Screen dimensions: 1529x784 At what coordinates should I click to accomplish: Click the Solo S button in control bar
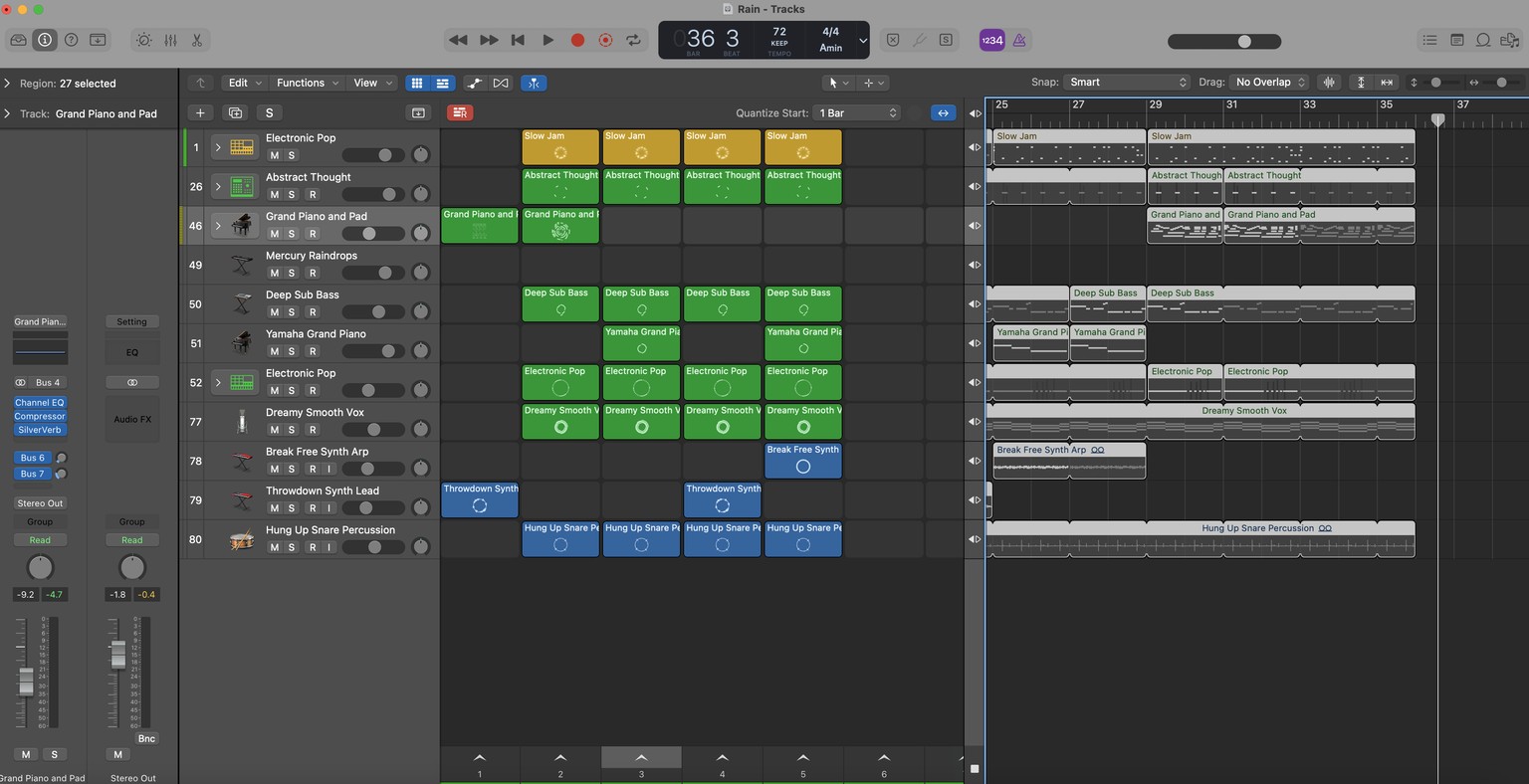click(x=946, y=40)
